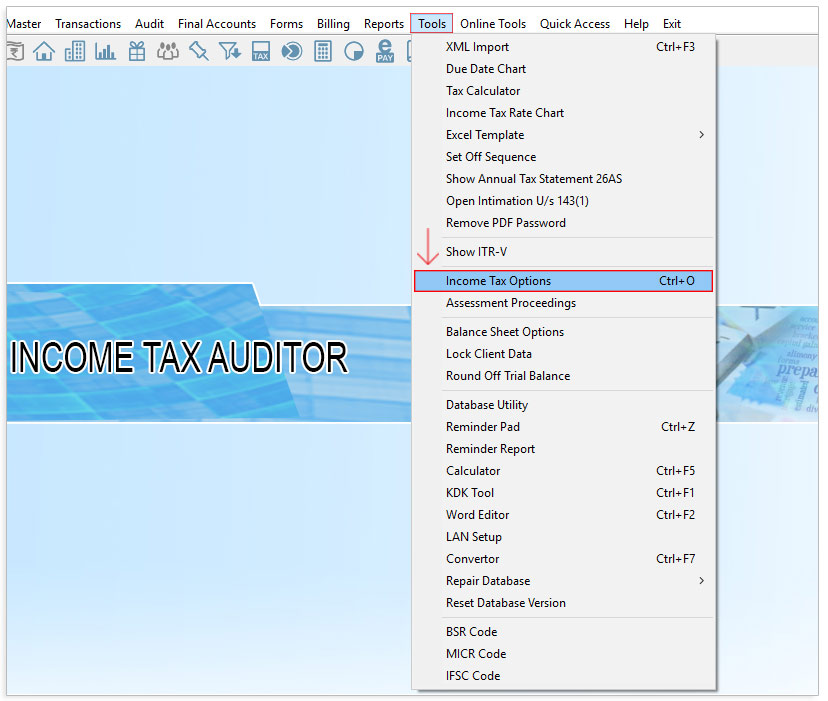This screenshot has width=828, height=701.
Task: Expand the Excel Template submenu
Action: pos(563,135)
